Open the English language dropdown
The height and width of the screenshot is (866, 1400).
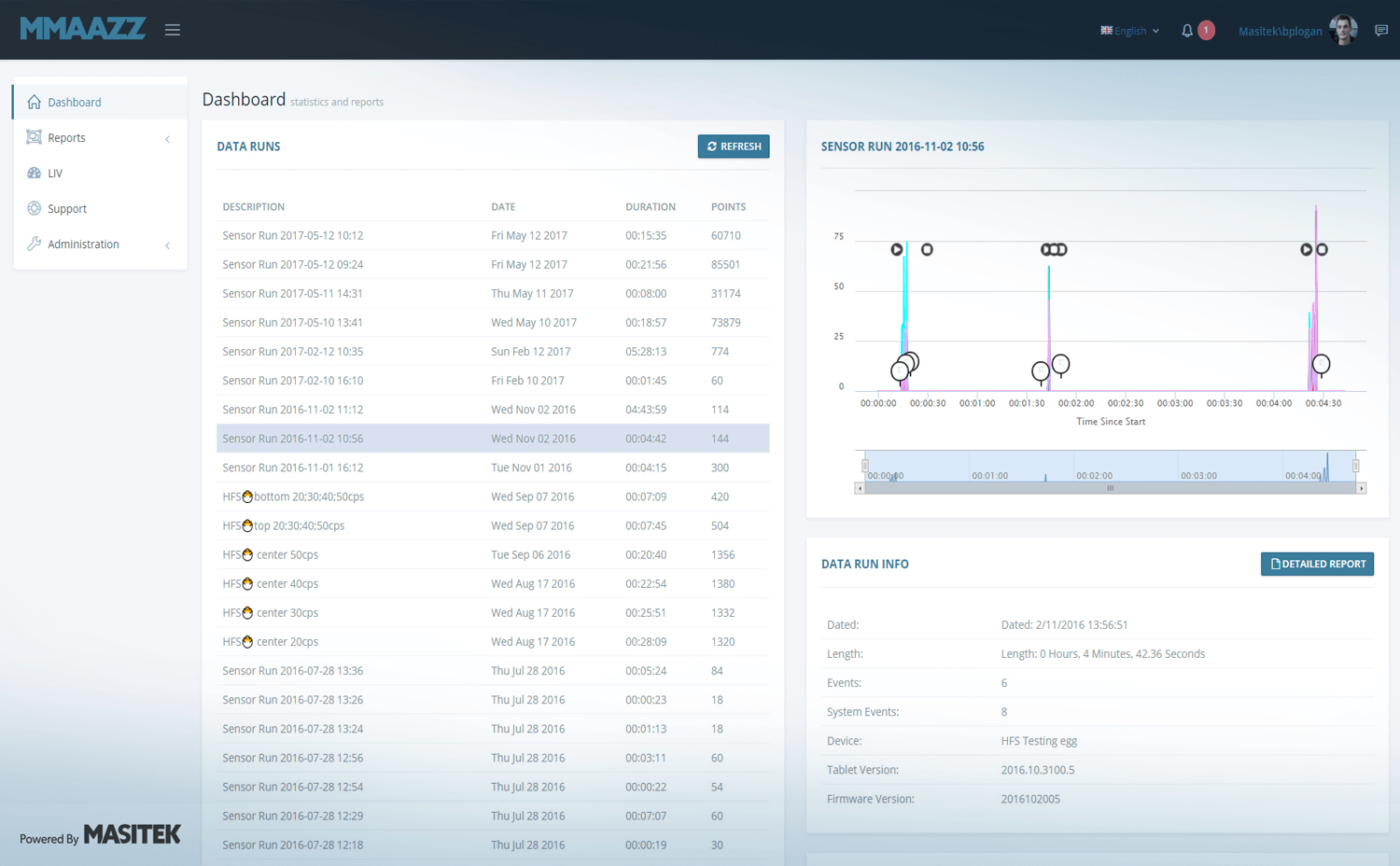tap(1129, 31)
